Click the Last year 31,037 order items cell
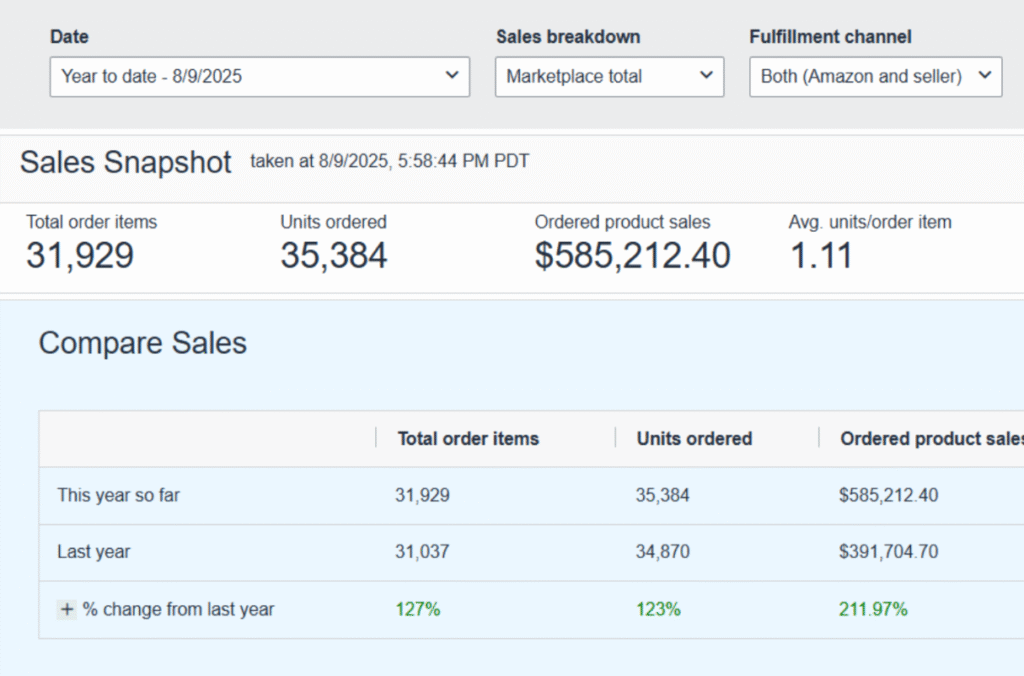Image resolution: width=1024 pixels, height=676 pixels. [421, 552]
